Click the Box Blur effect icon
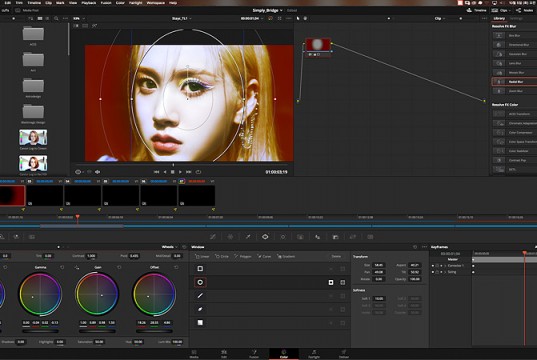The width and height of the screenshot is (537, 360). (499, 35)
